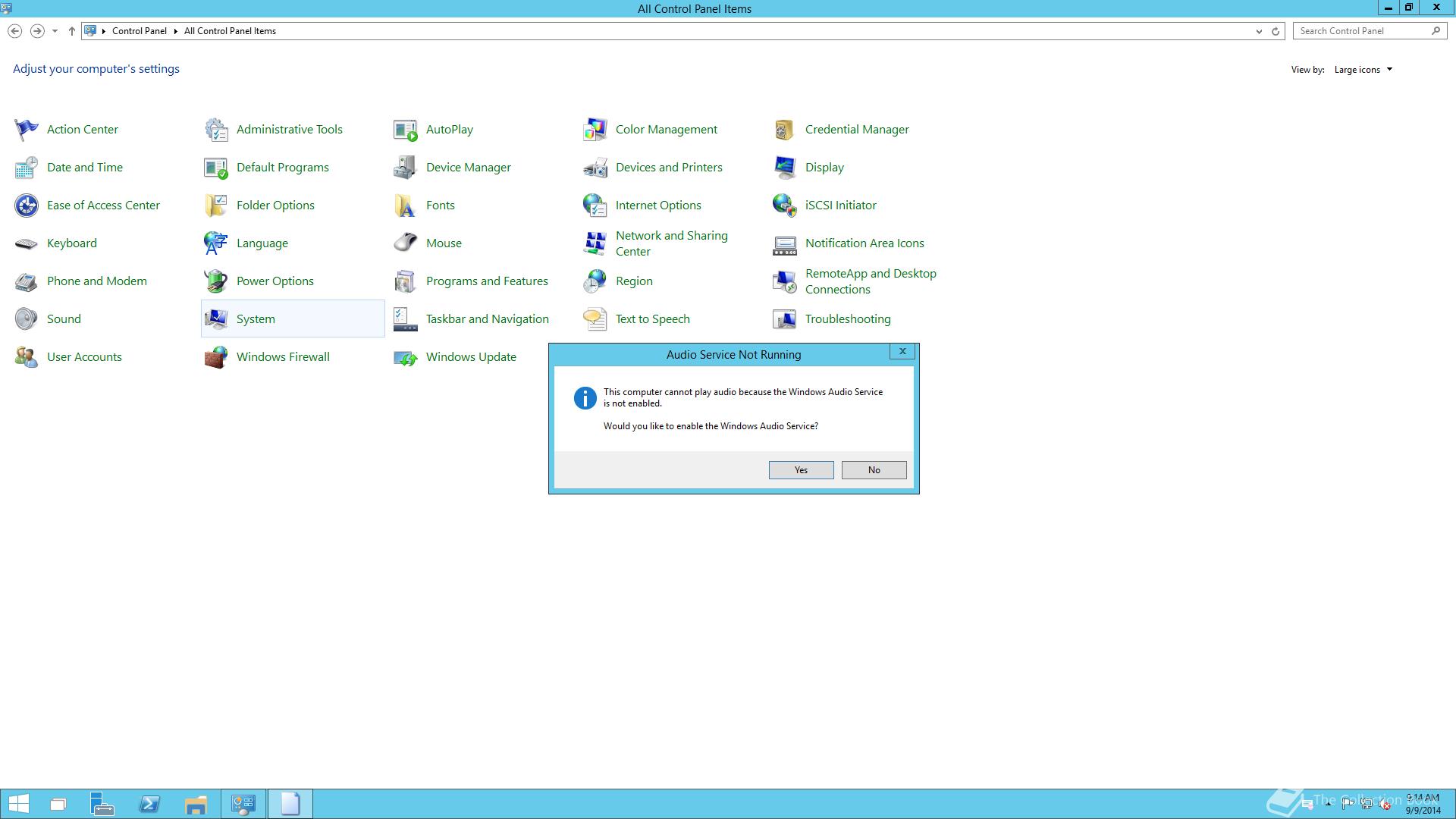Expand the address bar history dropdown
This screenshot has width=1456, height=819.
point(1259,31)
